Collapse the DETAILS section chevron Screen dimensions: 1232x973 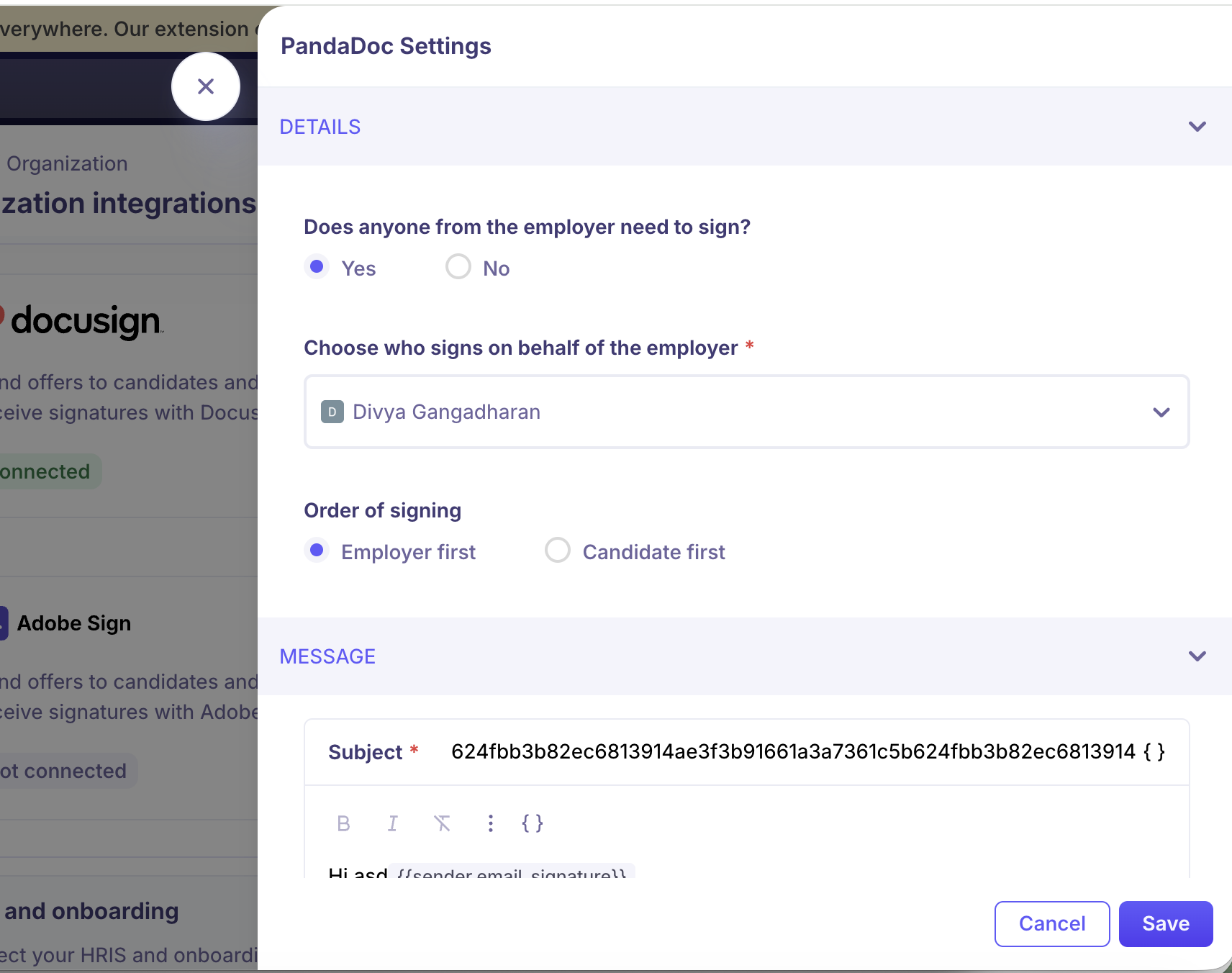click(1197, 127)
